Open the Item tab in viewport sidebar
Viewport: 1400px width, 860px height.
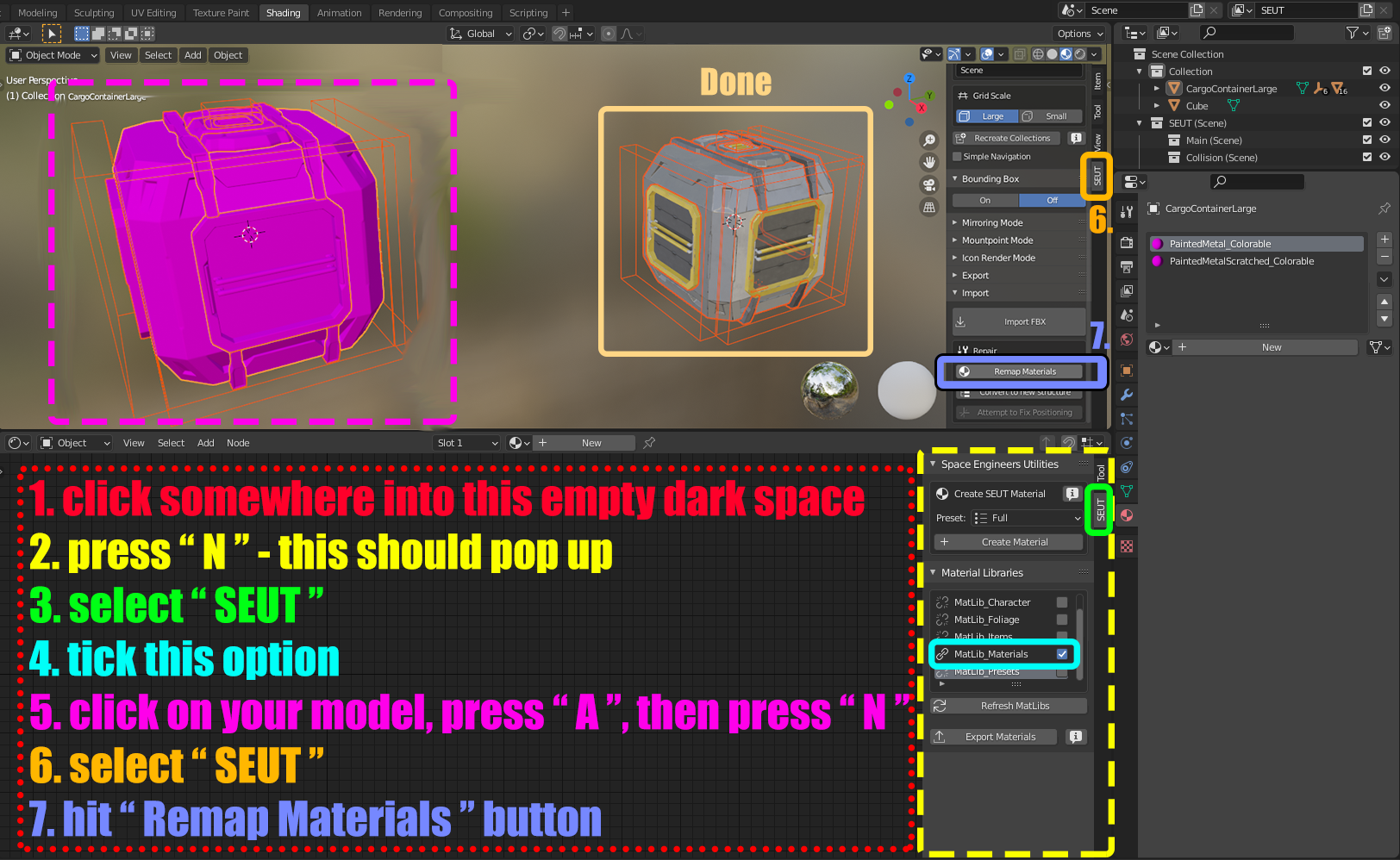[x=1097, y=82]
